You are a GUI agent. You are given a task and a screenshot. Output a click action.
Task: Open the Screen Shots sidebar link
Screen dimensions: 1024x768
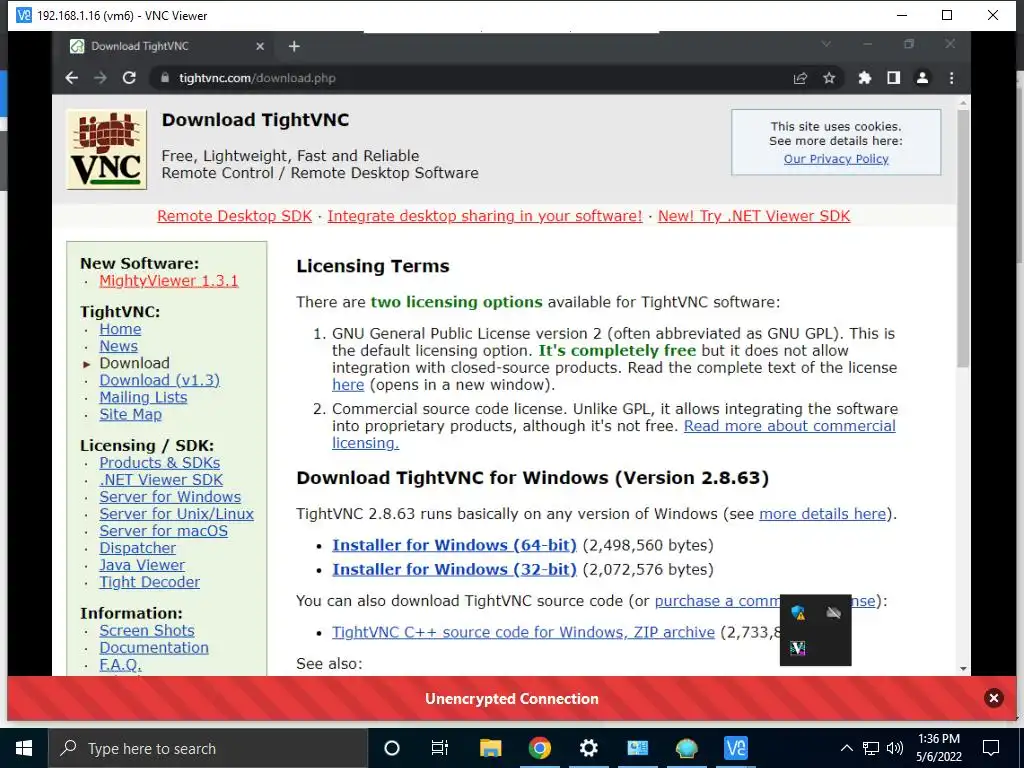click(x=147, y=630)
